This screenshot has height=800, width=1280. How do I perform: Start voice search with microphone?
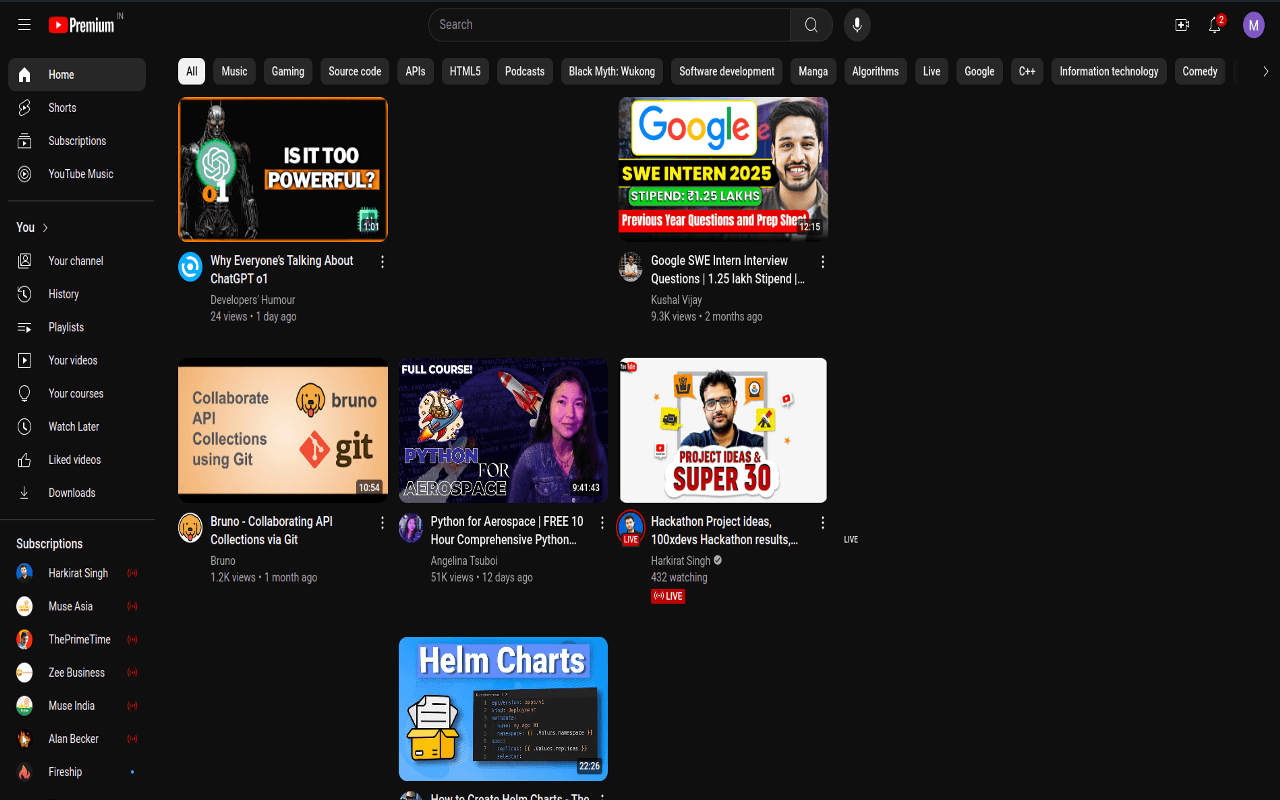856,25
